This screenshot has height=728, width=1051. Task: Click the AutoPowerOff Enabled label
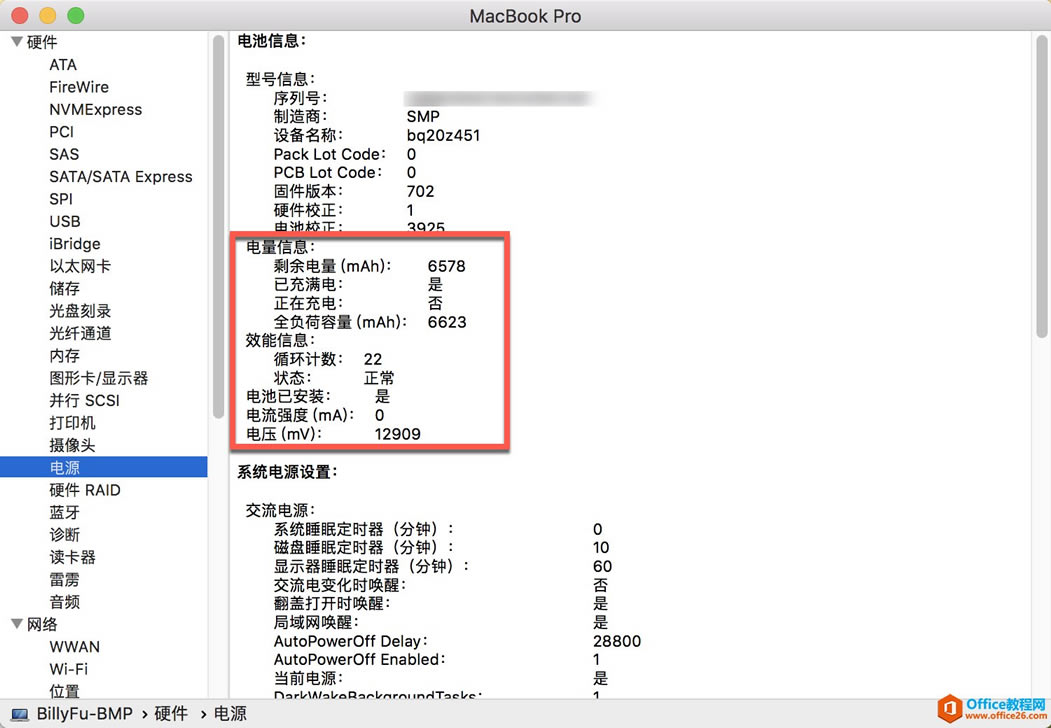(360, 660)
